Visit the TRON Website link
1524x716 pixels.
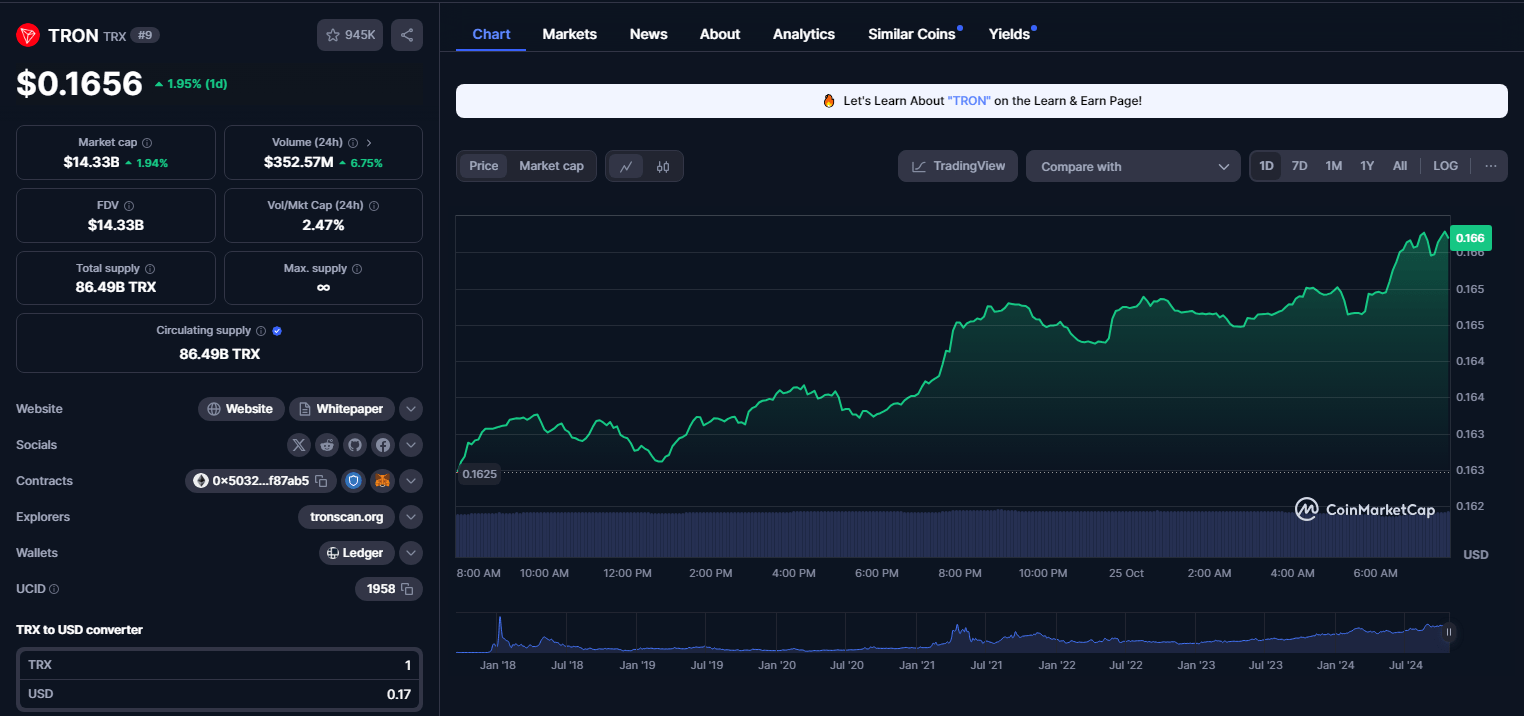pos(240,409)
